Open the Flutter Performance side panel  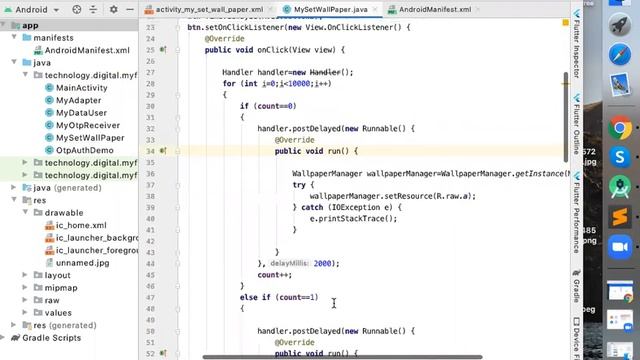tap(576, 212)
